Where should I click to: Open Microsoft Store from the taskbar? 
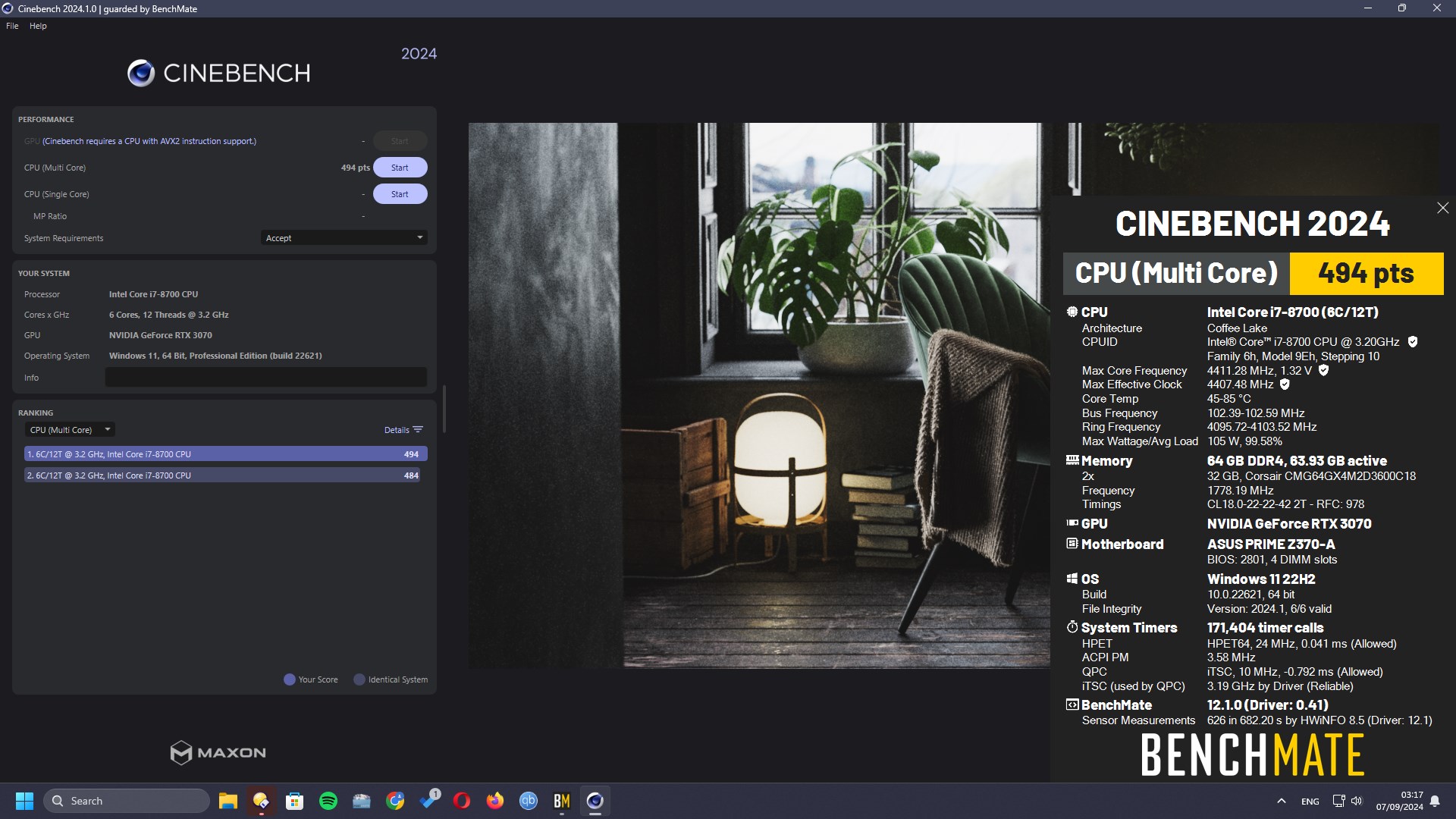point(294,801)
